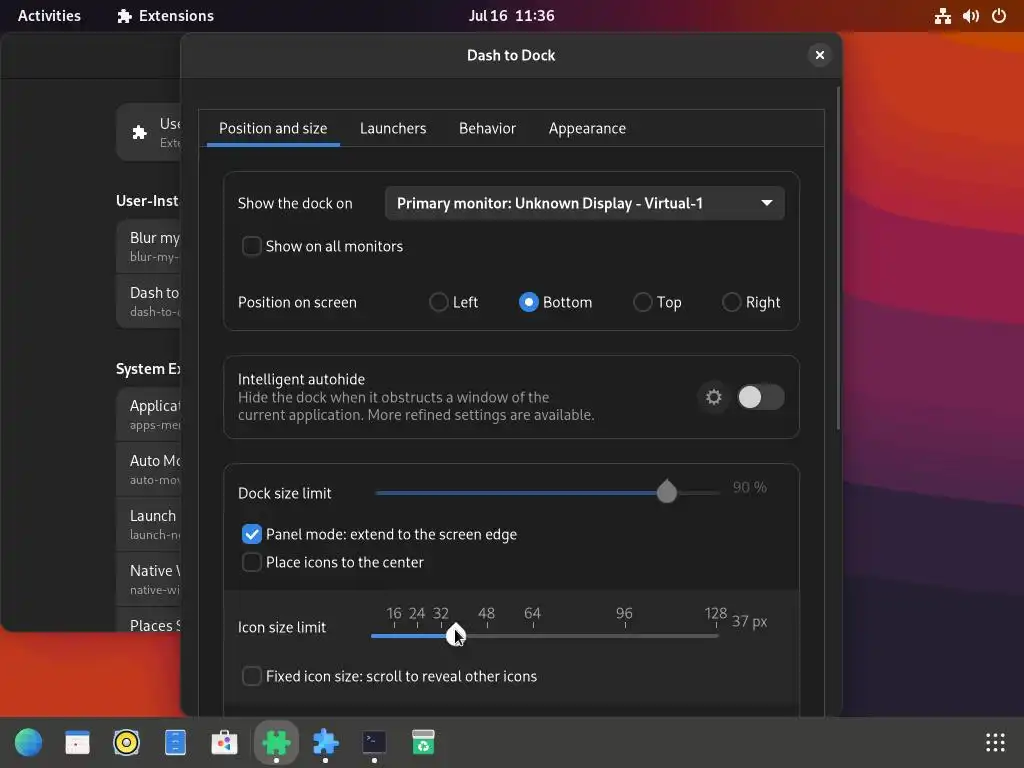Select Blur my extension row in Extensions window

tap(150, 246)
